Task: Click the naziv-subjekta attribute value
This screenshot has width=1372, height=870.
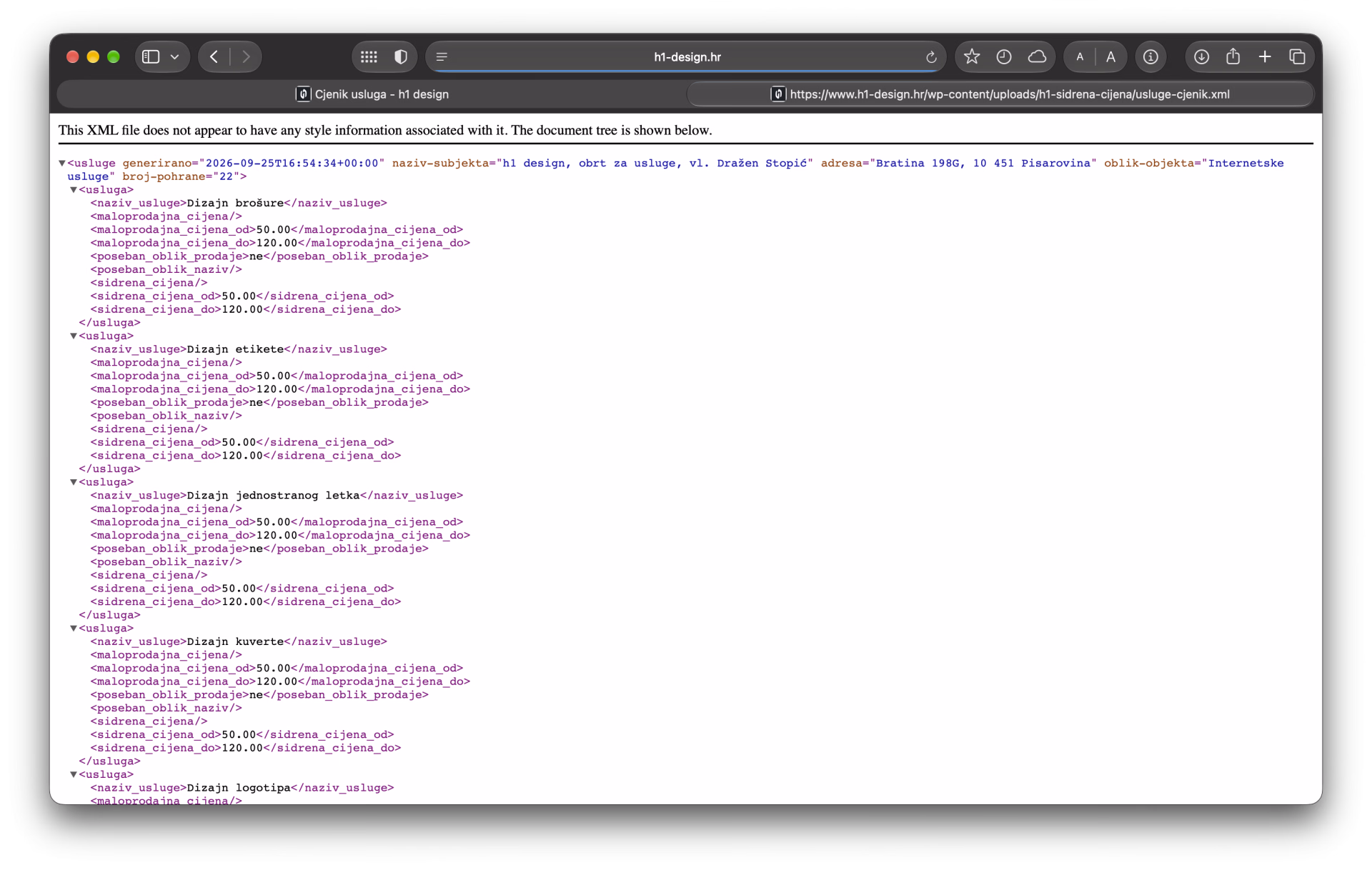Action: click(655, 164)
